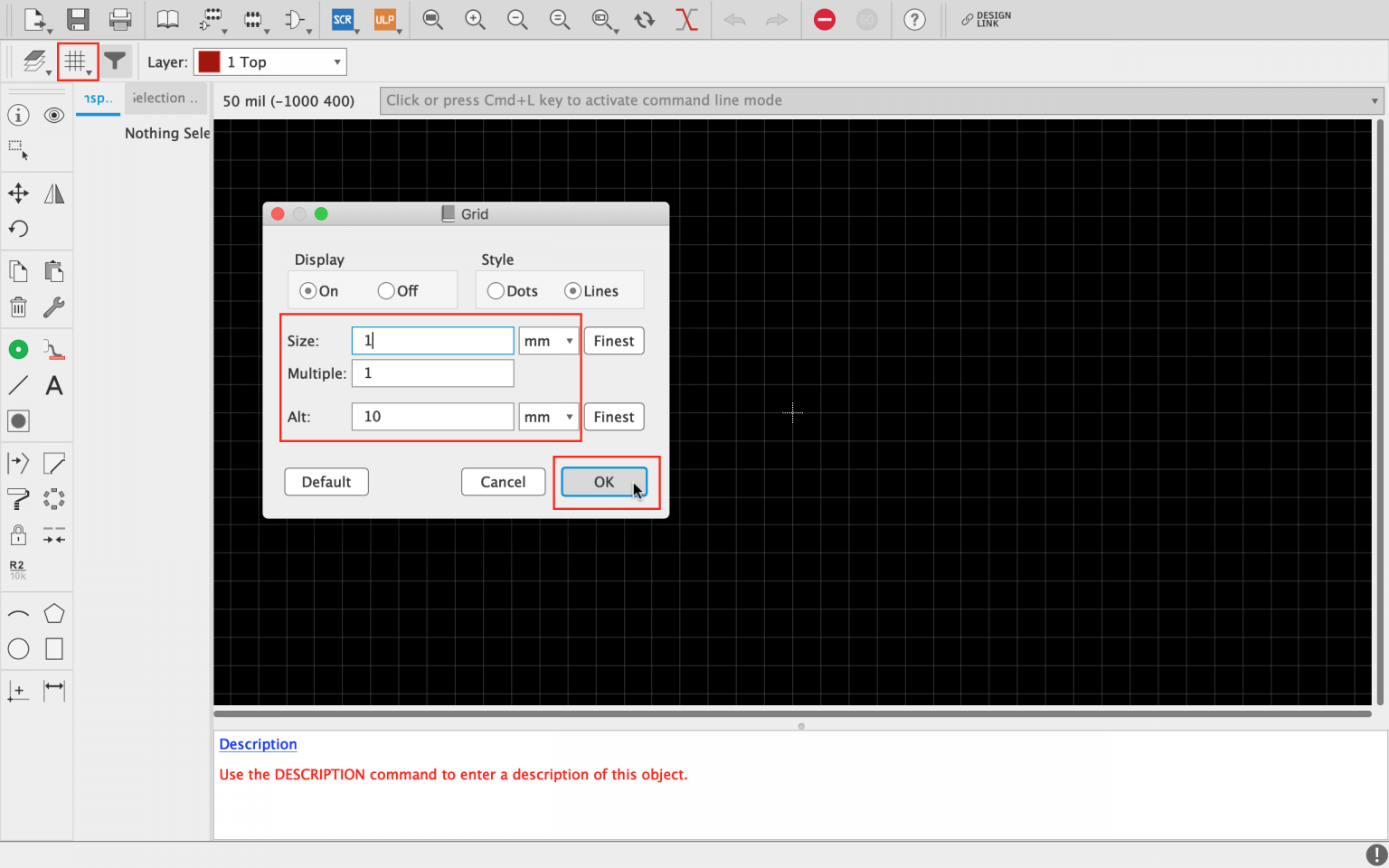Select the On display radio button
The height and width of the screenshot is (868, 1389).
coord(307,290)
